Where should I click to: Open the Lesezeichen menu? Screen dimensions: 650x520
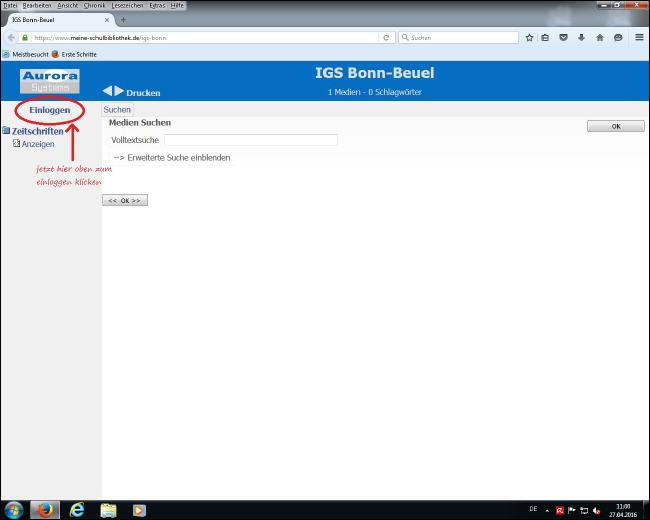click(x=128, y=5)
